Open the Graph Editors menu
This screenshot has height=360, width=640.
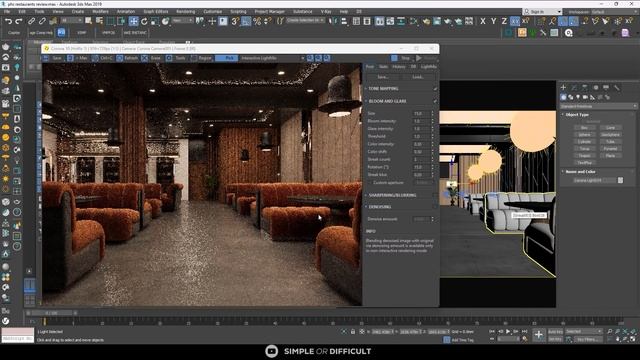pos(156,12)
